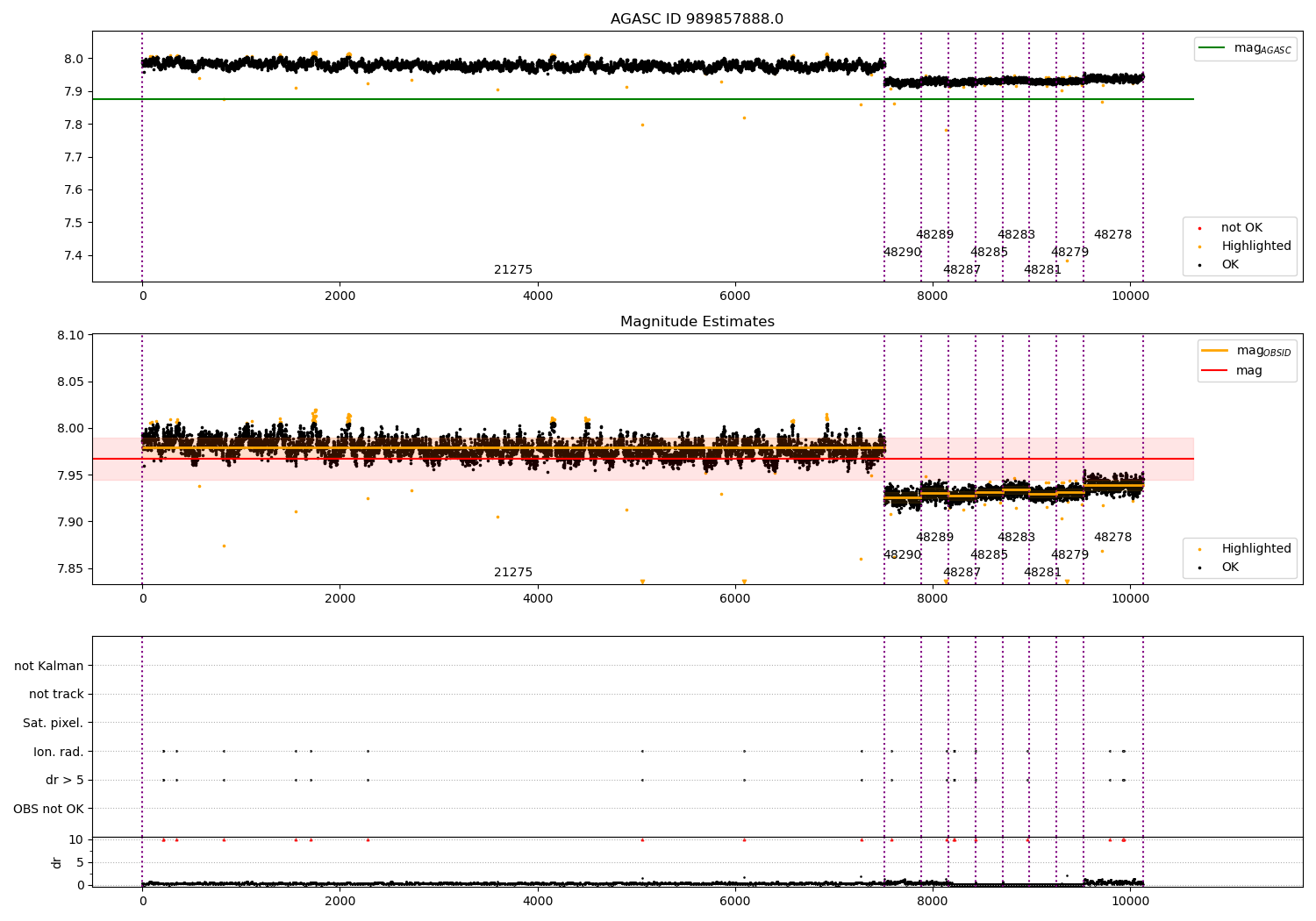Select the orange mag OBSID legend entry
Screen dimensions: 1316x921
1247,351
